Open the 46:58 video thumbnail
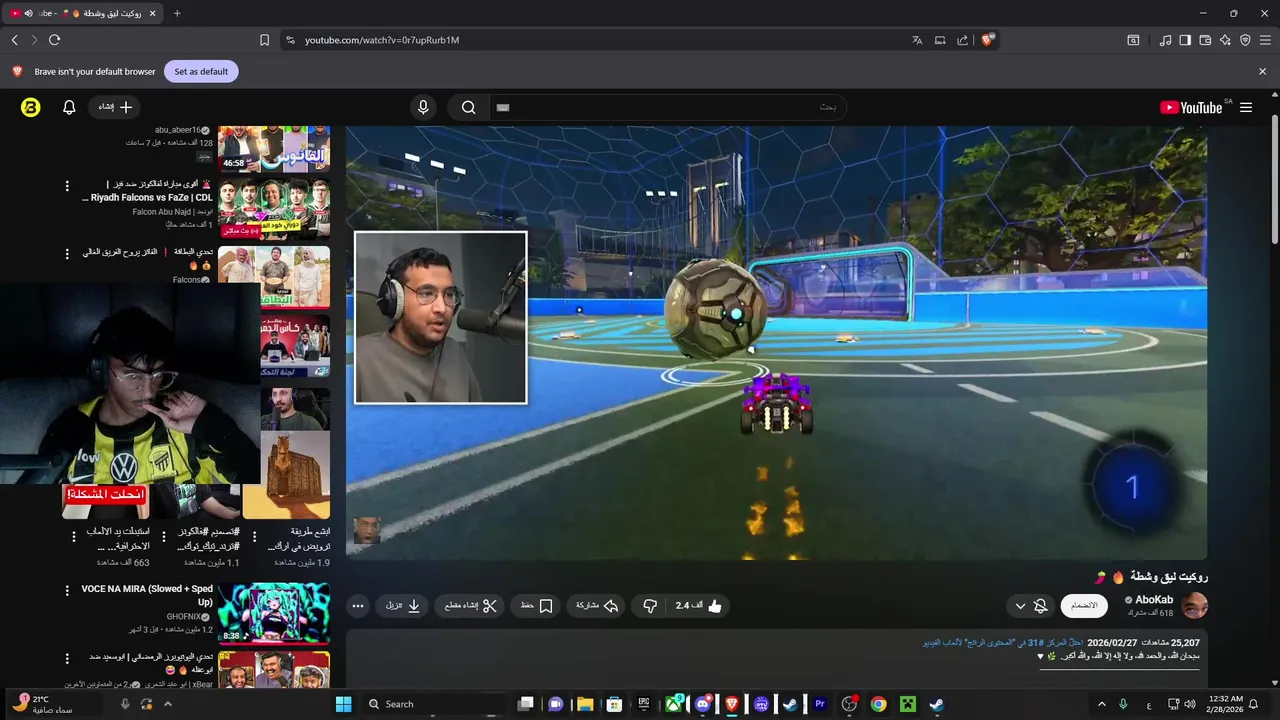 coord(274,148)
